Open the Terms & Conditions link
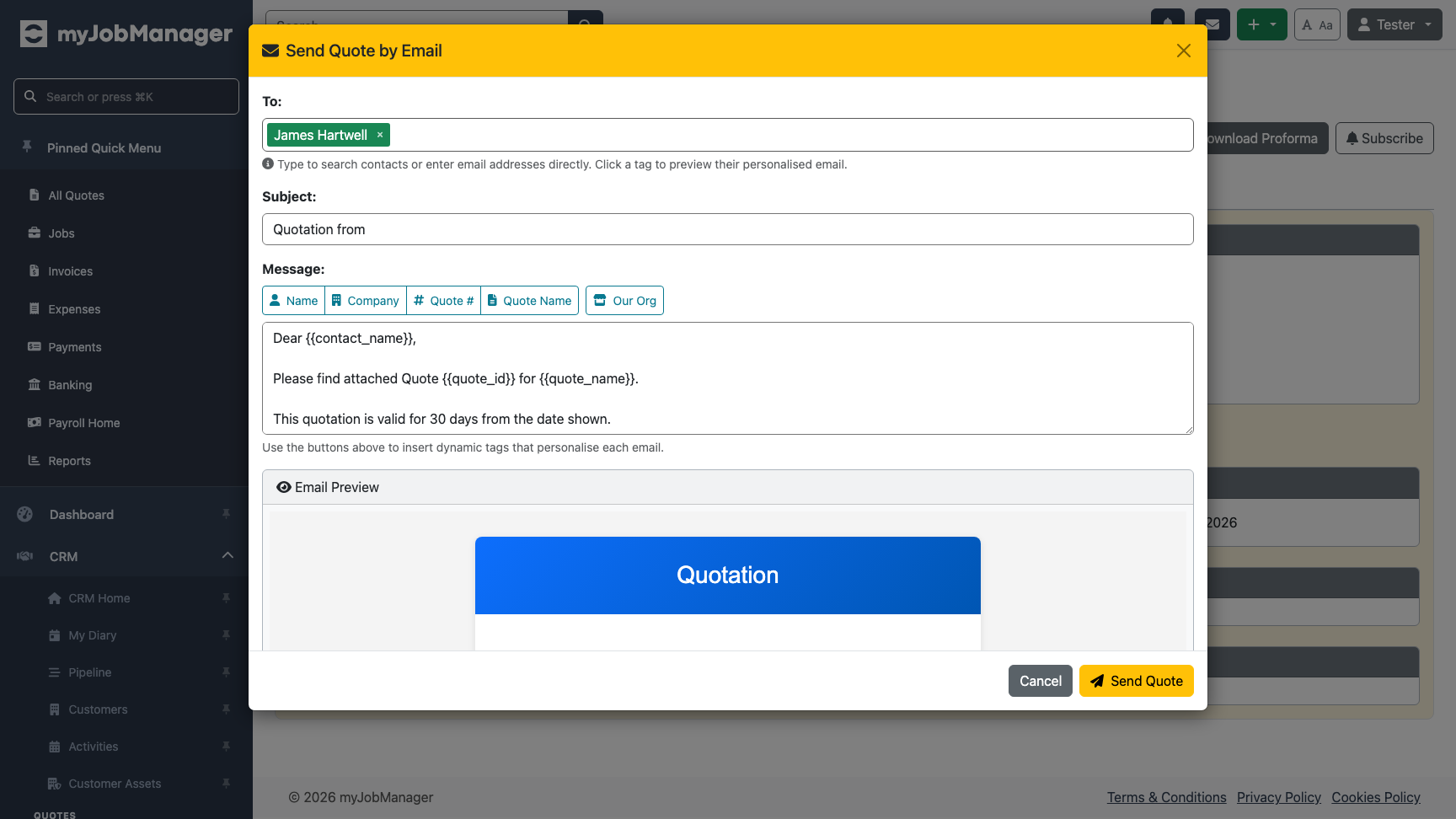Screen dimensions: 1456x819 [1166, 797]
